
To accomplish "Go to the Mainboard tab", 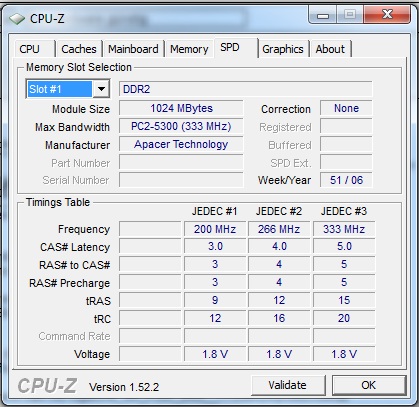I will coord(133,49).
